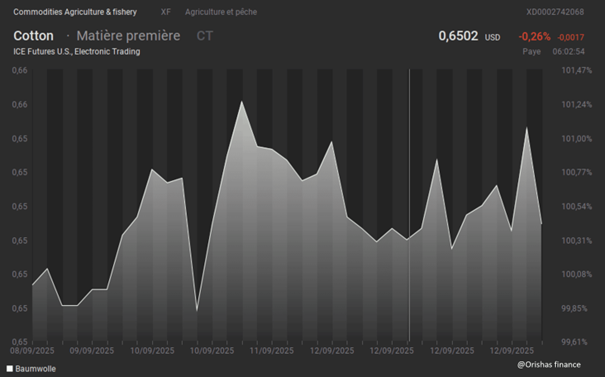Click the 09/09/2025 axis date
Viewport: 605px width, 377px height.
92,351
